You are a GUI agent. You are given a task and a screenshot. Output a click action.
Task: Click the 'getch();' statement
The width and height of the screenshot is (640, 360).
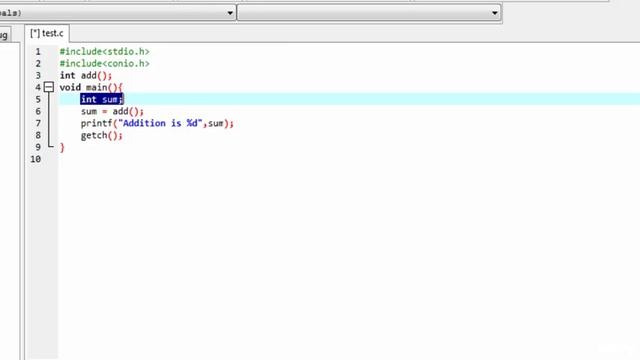point(102,136)
